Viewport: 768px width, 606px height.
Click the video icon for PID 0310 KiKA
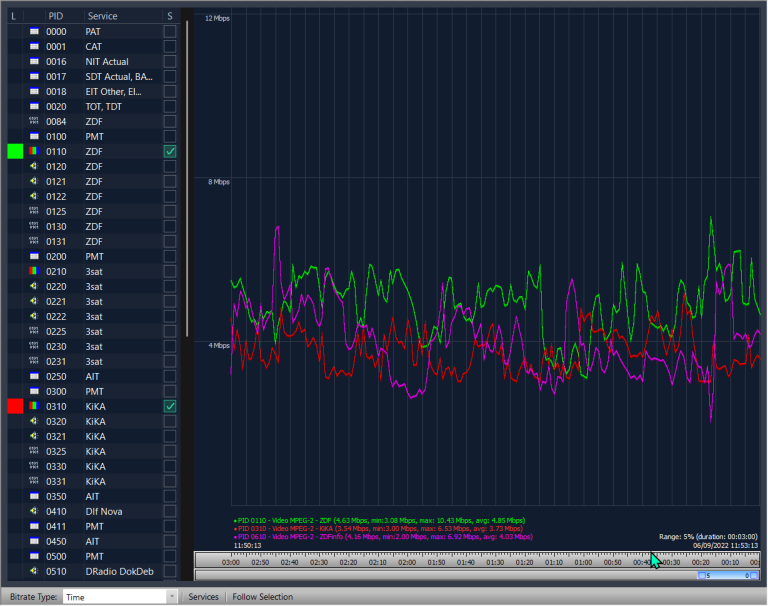[34, 406]
